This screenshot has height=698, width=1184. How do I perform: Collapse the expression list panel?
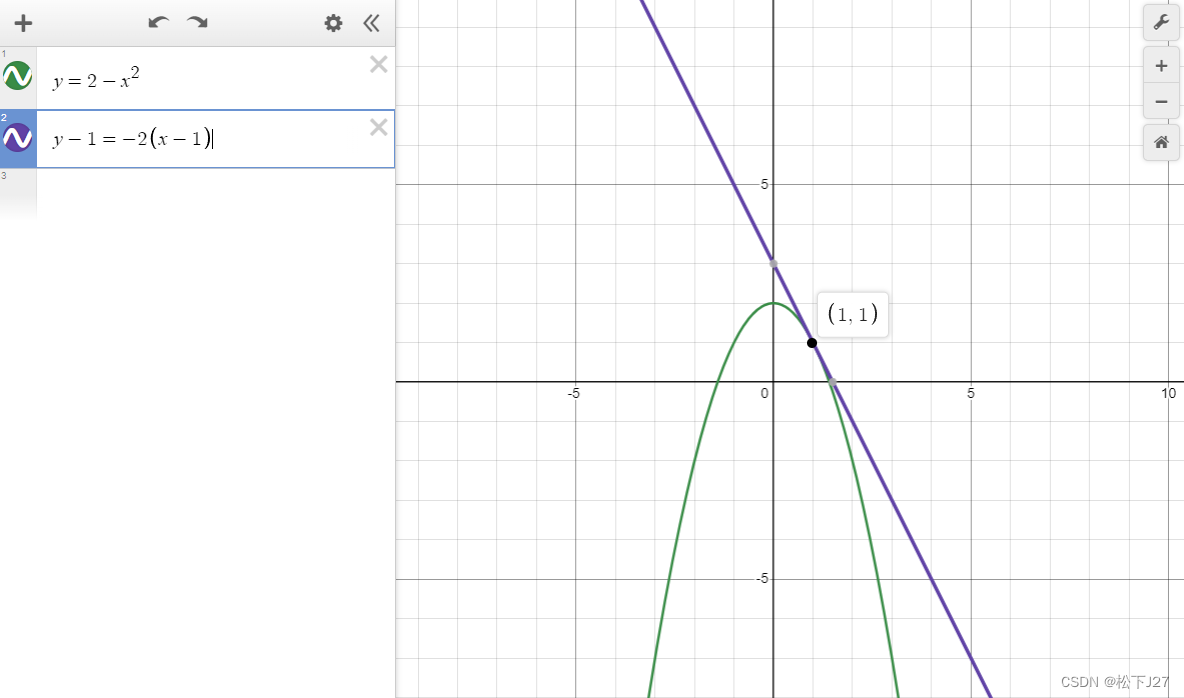(371, 23)
